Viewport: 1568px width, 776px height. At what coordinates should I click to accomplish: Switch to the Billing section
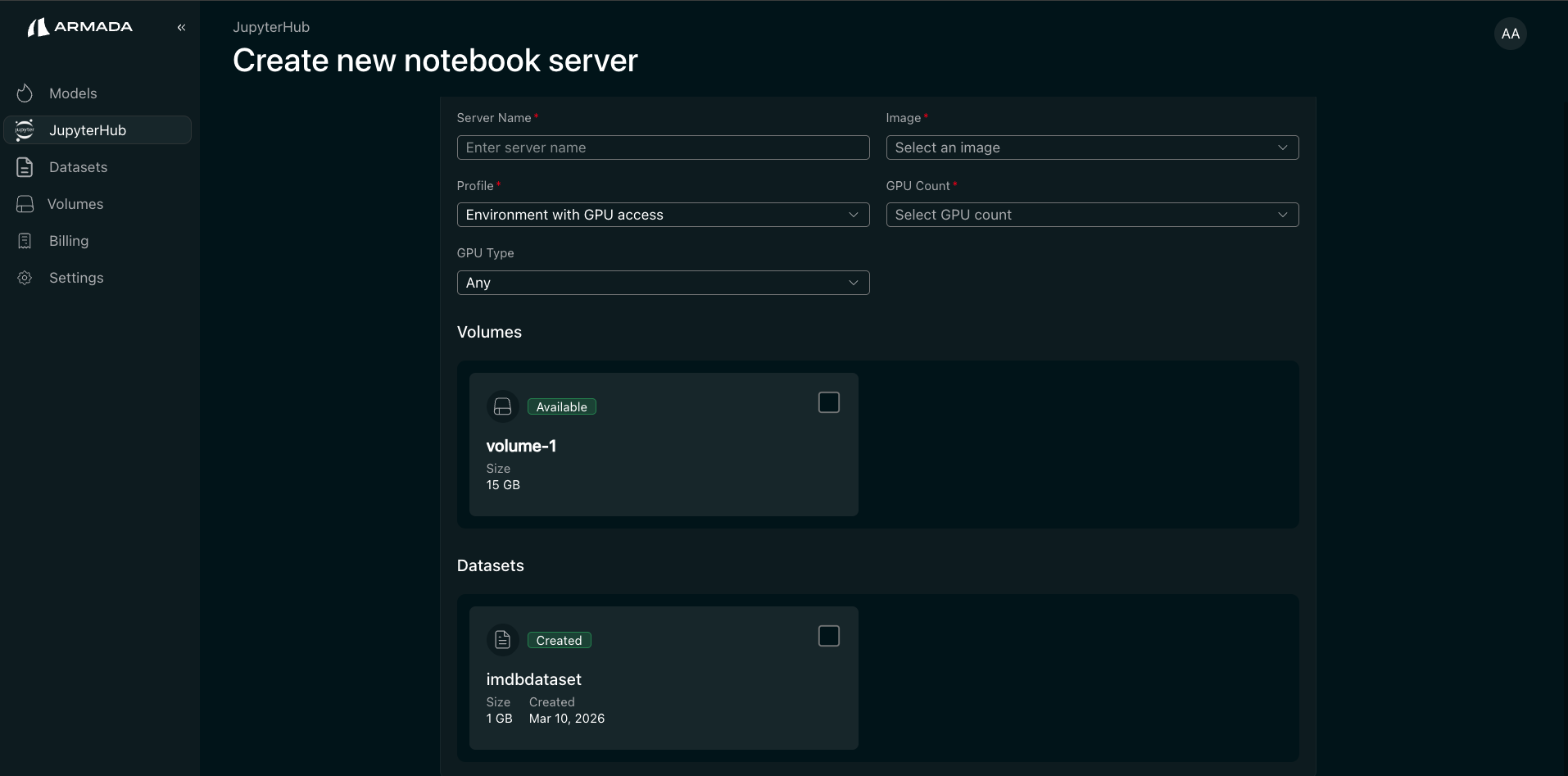point(67,240)
